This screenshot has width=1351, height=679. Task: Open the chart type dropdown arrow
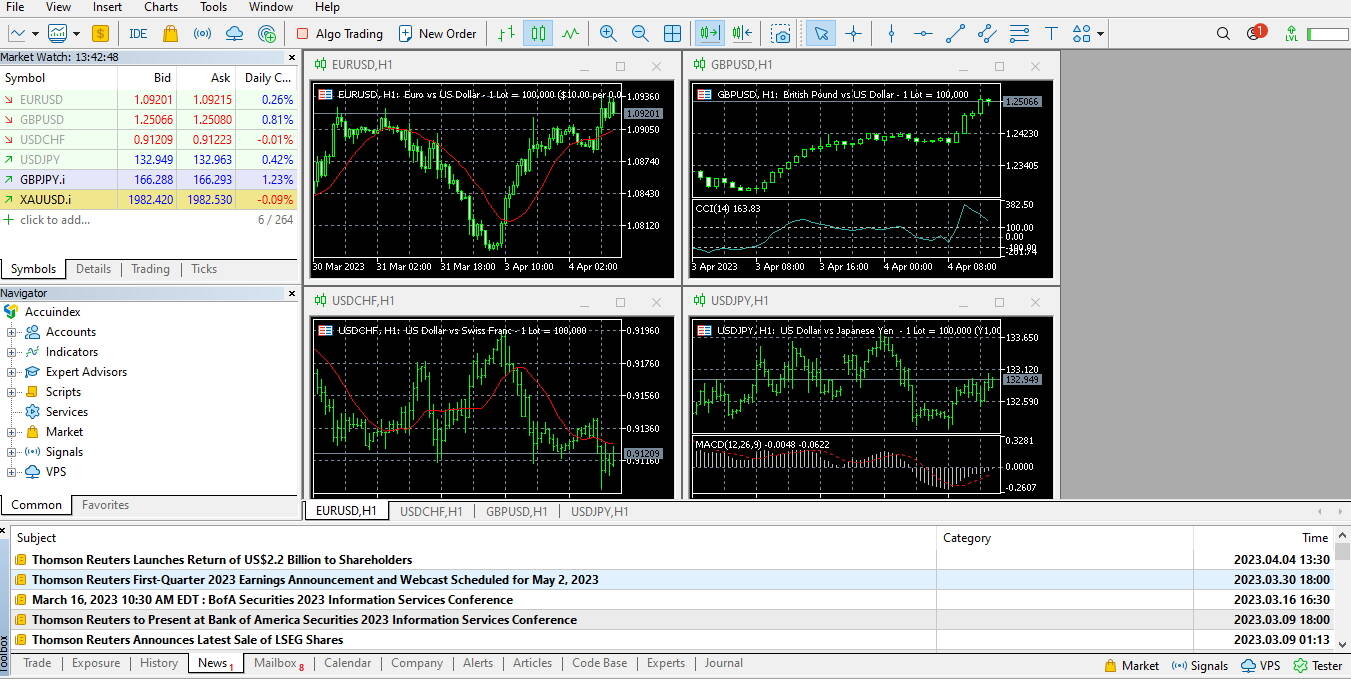(35, 33)
